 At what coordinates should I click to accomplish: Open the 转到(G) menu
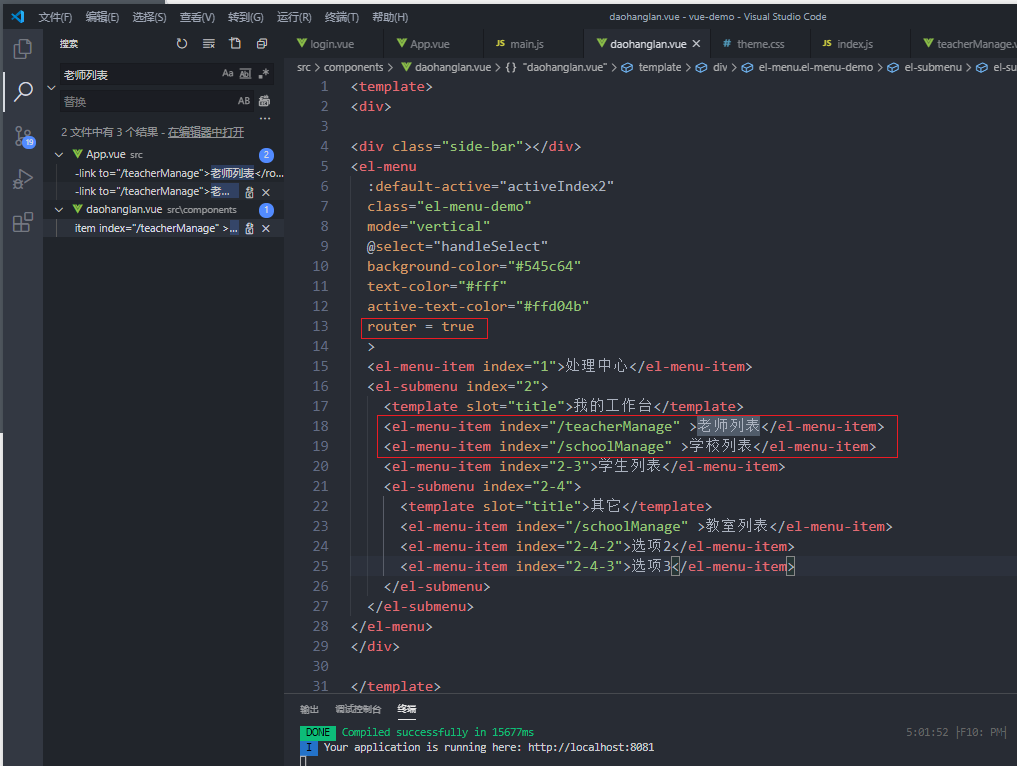click(246, 17)
